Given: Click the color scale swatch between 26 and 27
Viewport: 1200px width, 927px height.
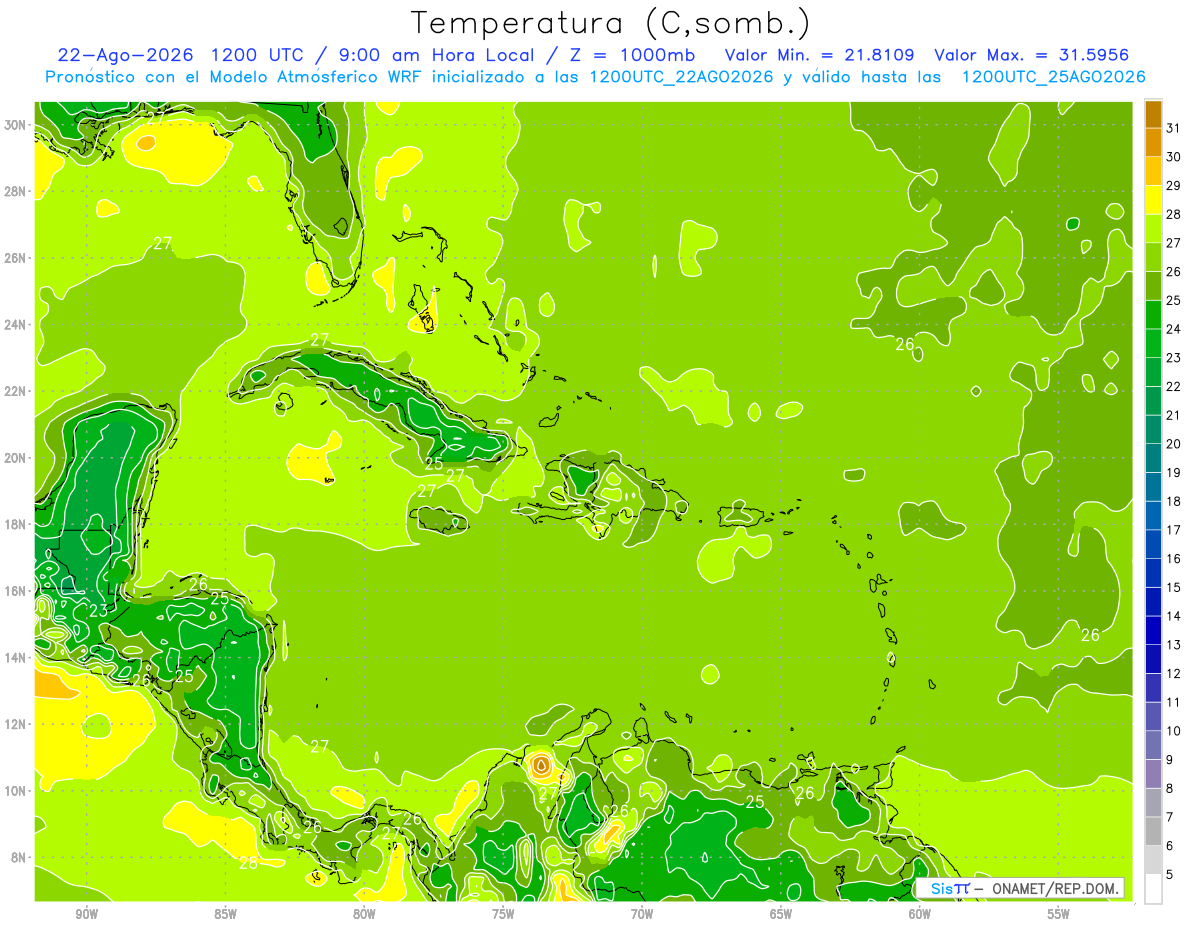Looking at the screenshot, I should tap(1153, 257).
